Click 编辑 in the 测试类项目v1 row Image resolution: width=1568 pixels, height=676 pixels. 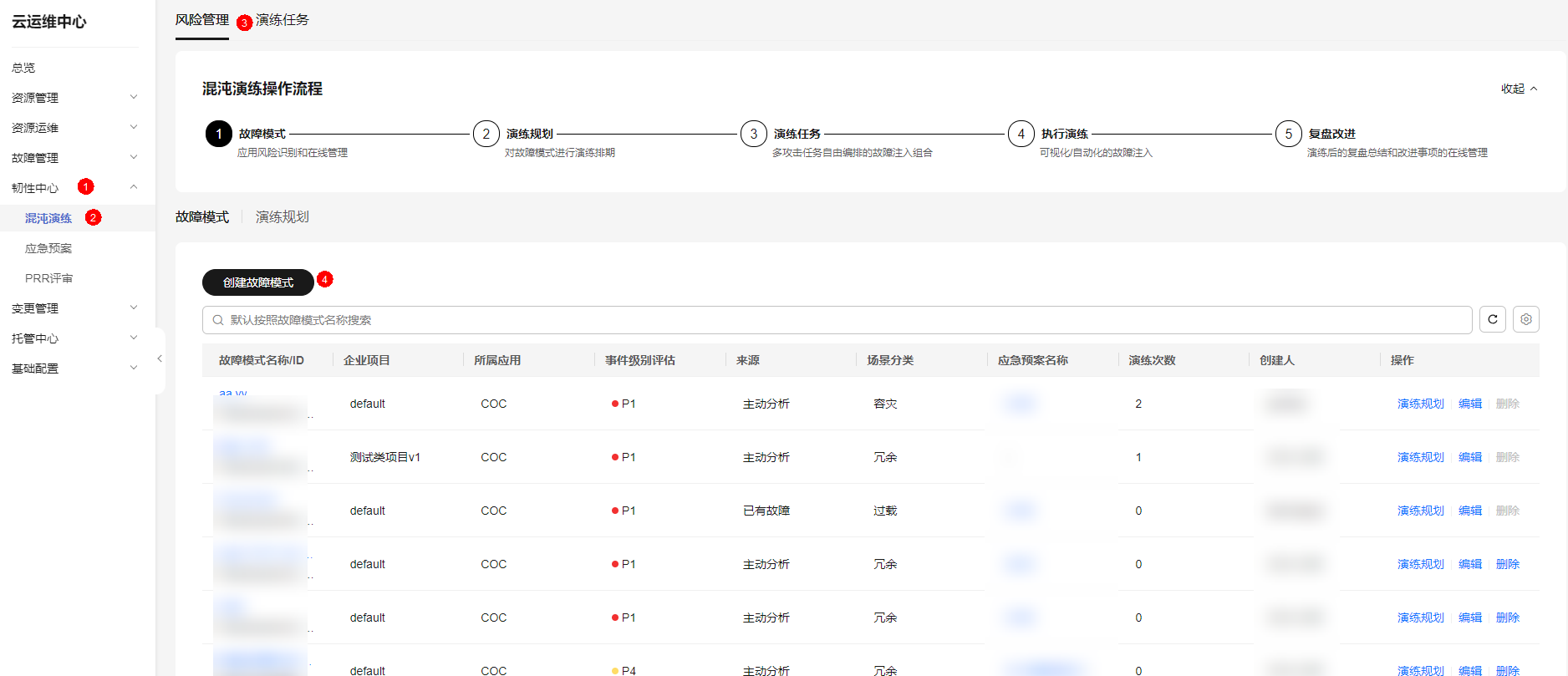click(1470, 457)
